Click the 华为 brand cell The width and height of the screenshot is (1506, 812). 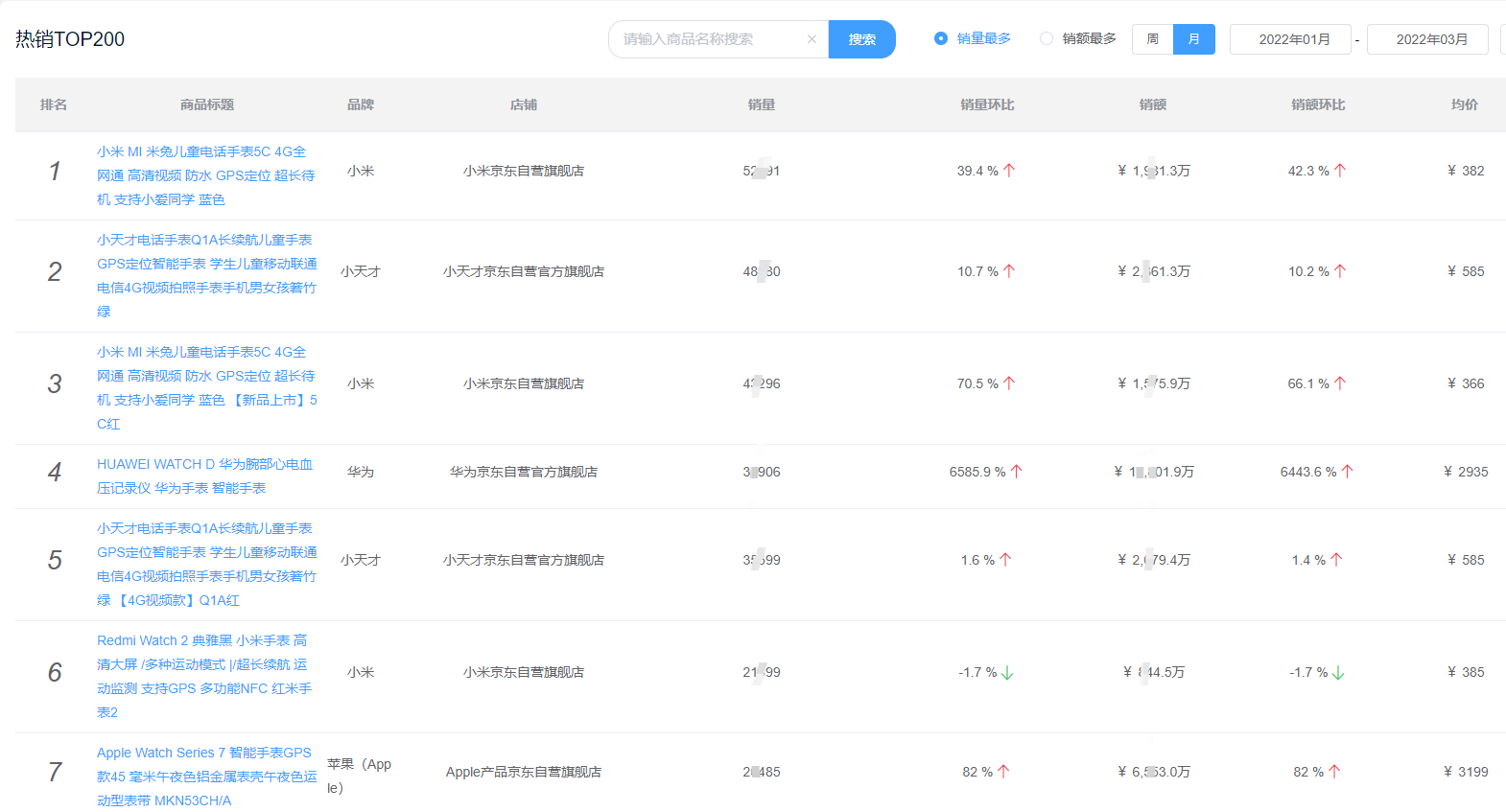(x=361, y=472)
